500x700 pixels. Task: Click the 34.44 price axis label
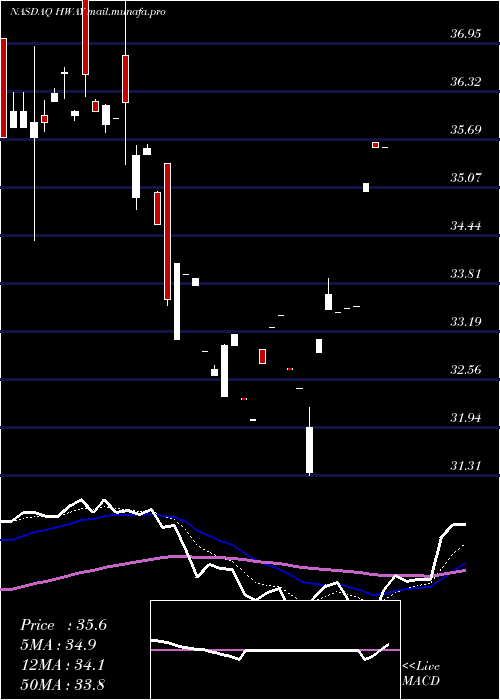[x=466, y=225]
